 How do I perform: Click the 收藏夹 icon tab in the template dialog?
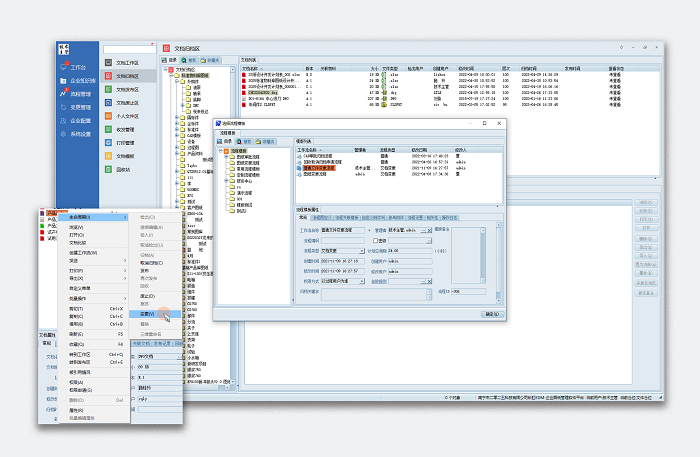[265, 141]
